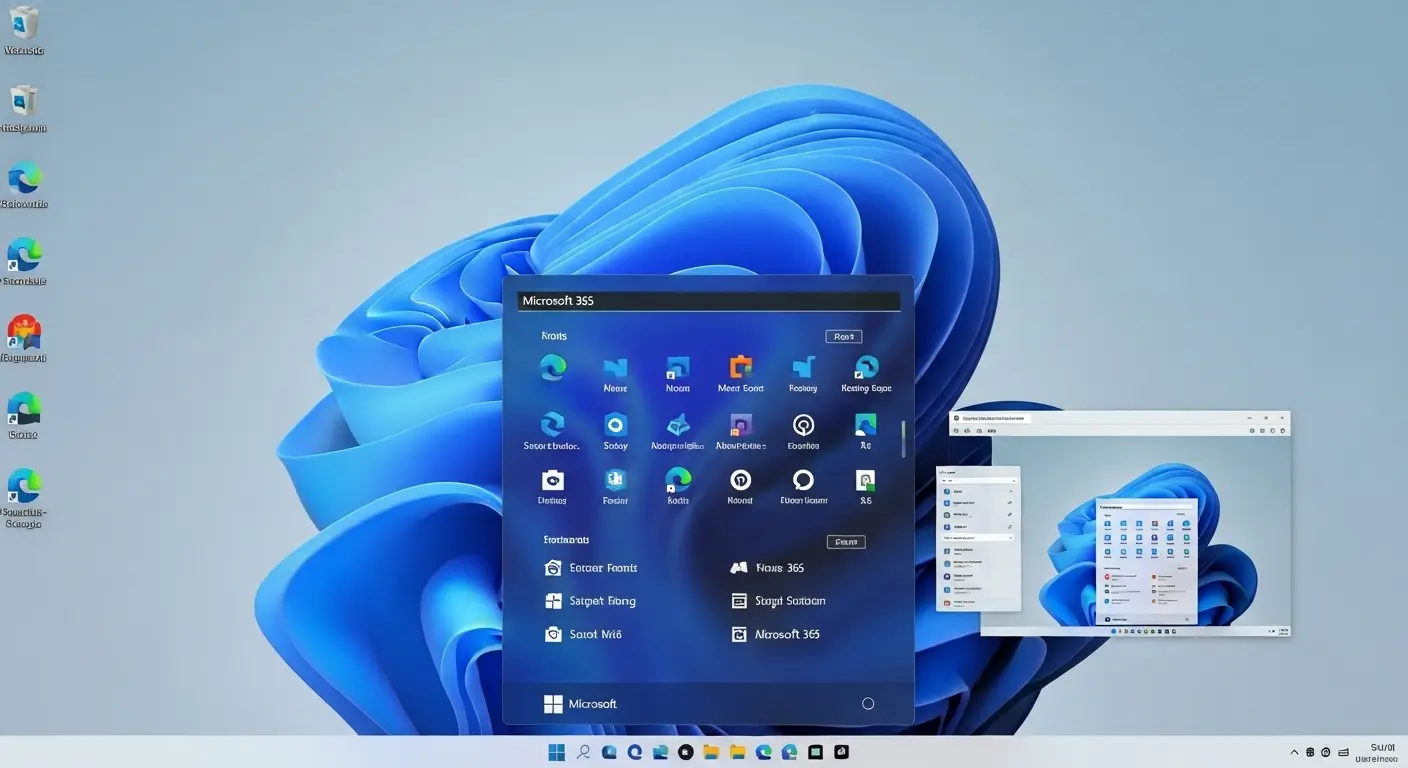
Task: Open the 'Reaiitz' Edge-style app icon
Action: click(x=678, y=480)
